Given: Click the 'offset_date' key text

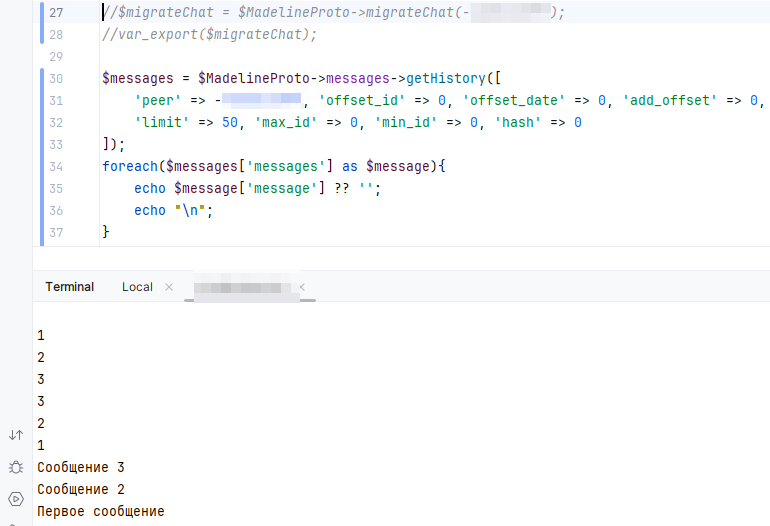Looking at the screenshot, I should click(513, 101).
